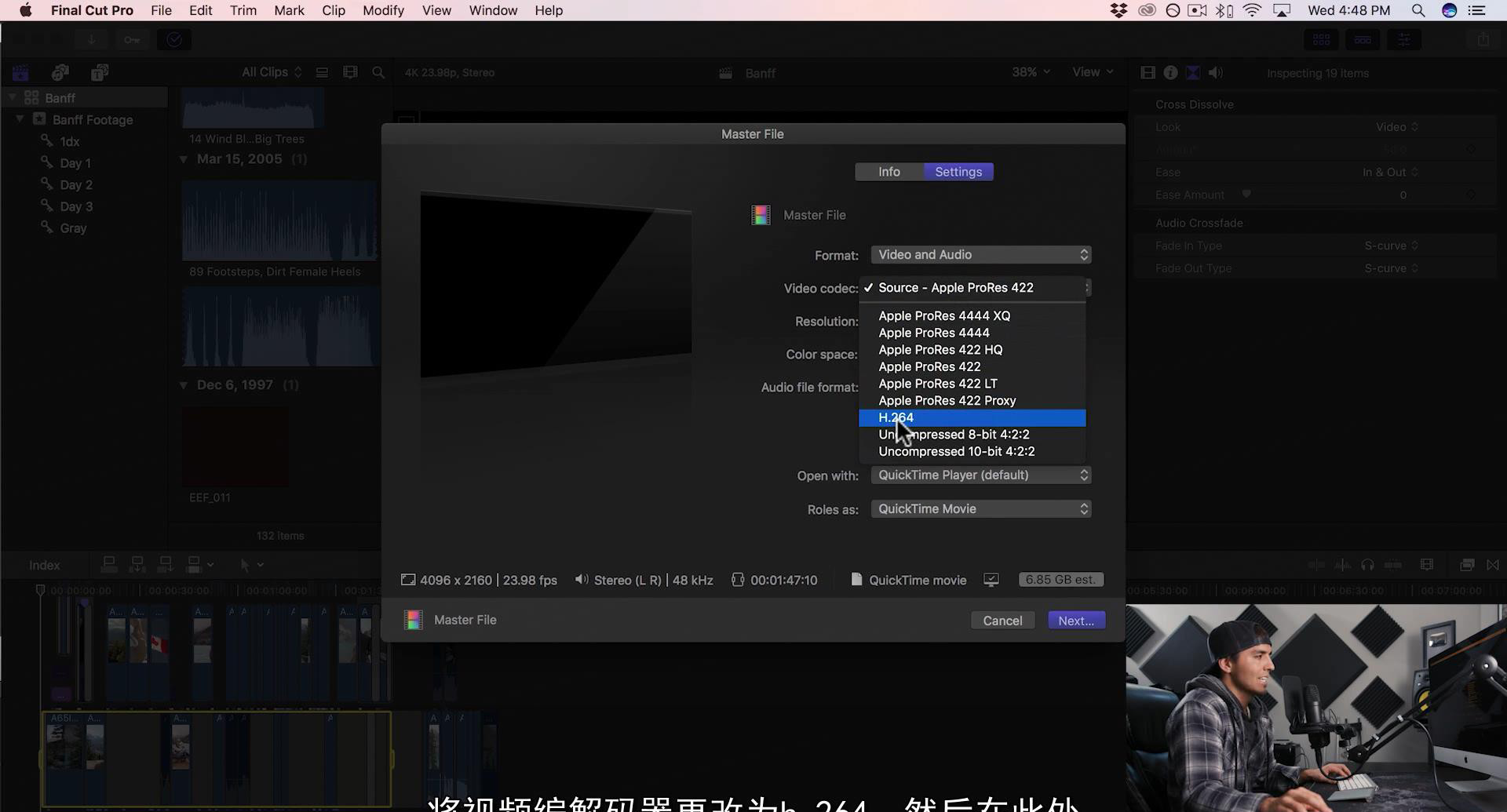Collapse the Mar 15, 2005 group
Viewport: 1507px width, 812px height.
click(183, 159)
